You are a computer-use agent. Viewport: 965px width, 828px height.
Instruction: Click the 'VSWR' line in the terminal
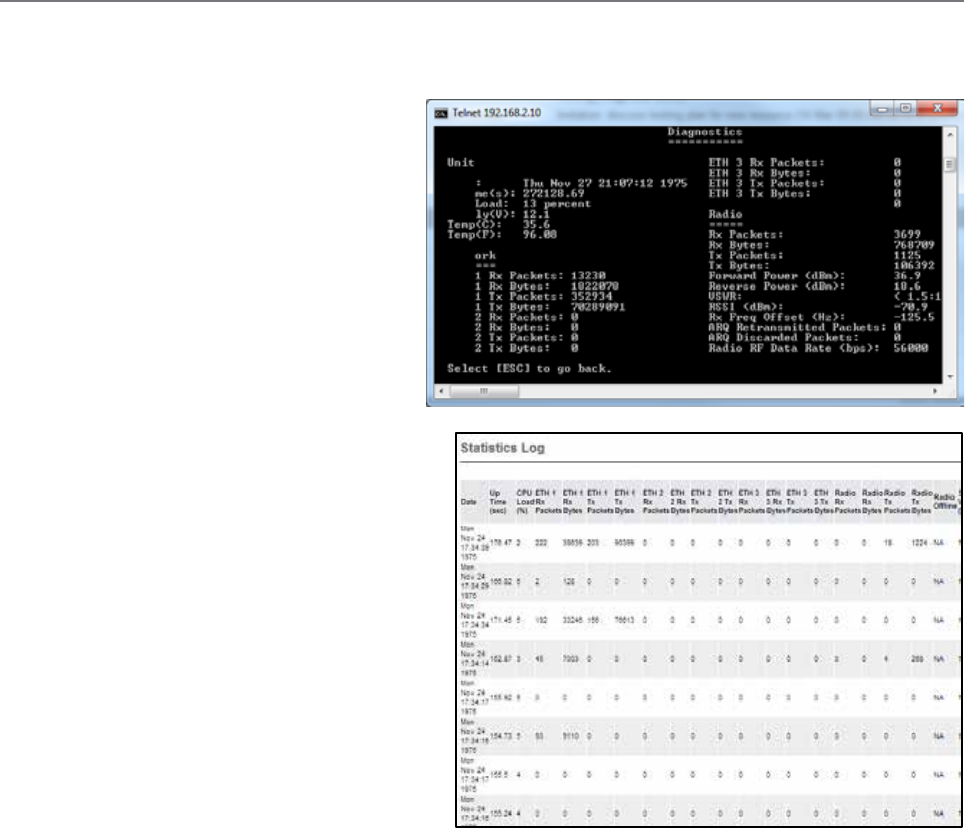(825, 297)
